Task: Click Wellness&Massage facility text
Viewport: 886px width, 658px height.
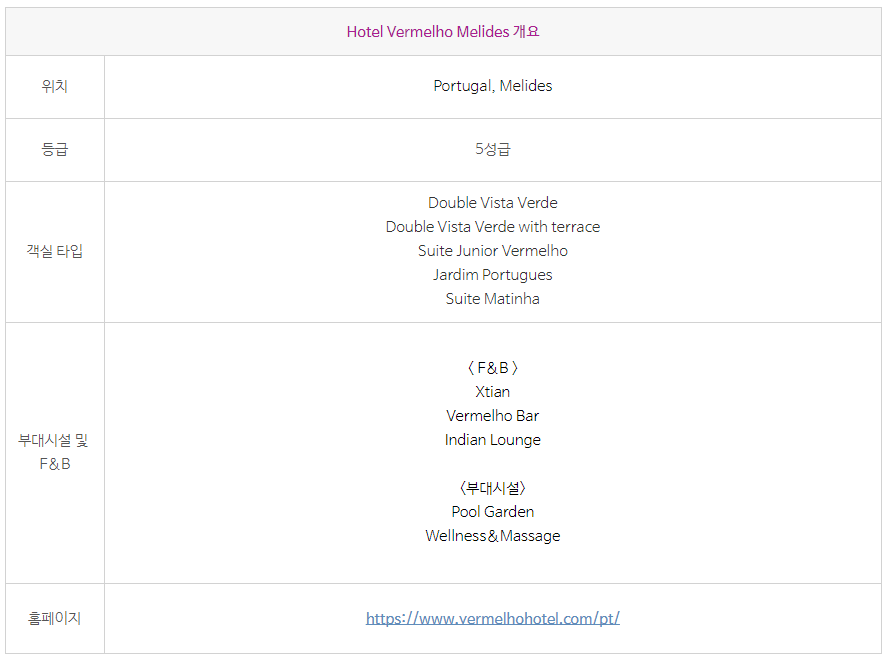Action: point(493,536)
